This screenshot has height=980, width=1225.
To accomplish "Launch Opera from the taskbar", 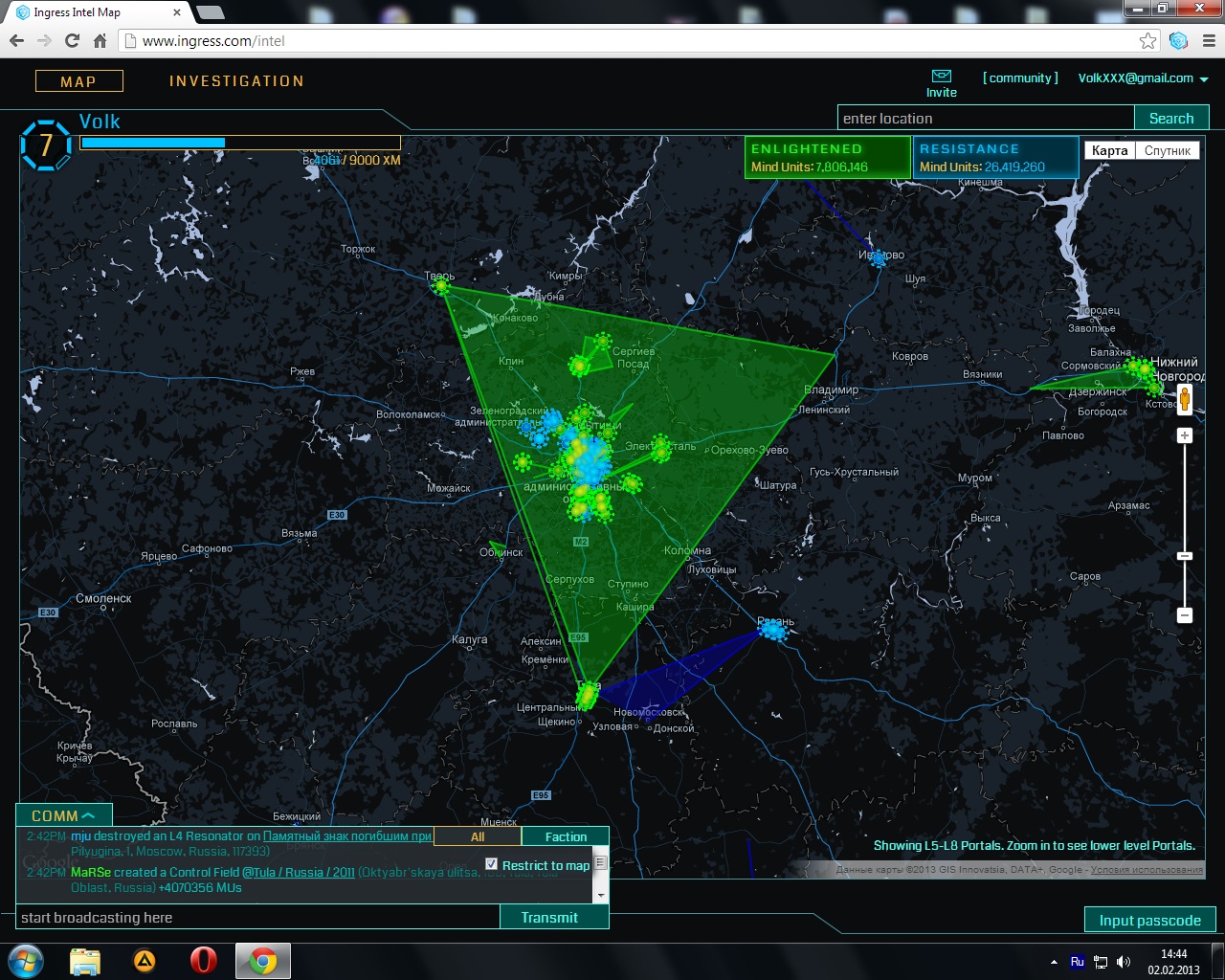I will pyautogui.click(x=203, y=961).
